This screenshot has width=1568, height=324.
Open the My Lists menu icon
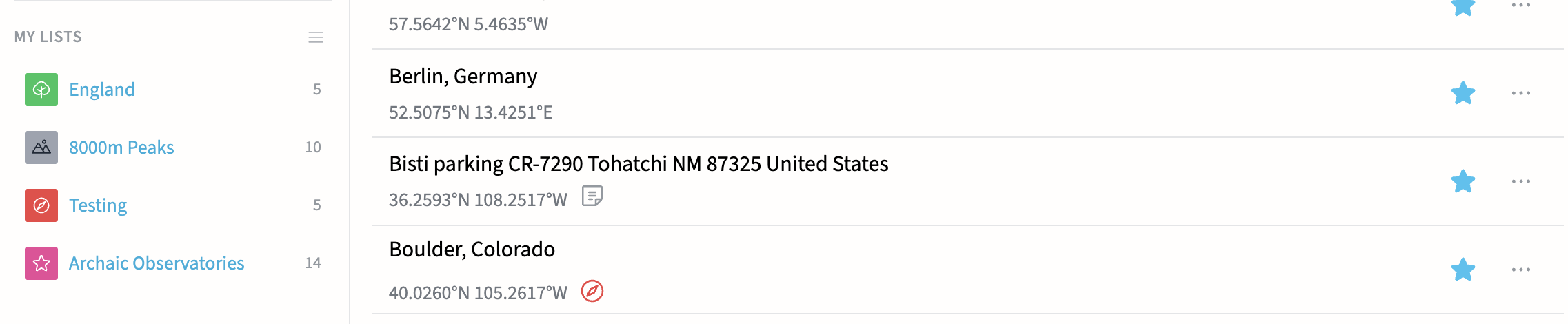[316, 37]
